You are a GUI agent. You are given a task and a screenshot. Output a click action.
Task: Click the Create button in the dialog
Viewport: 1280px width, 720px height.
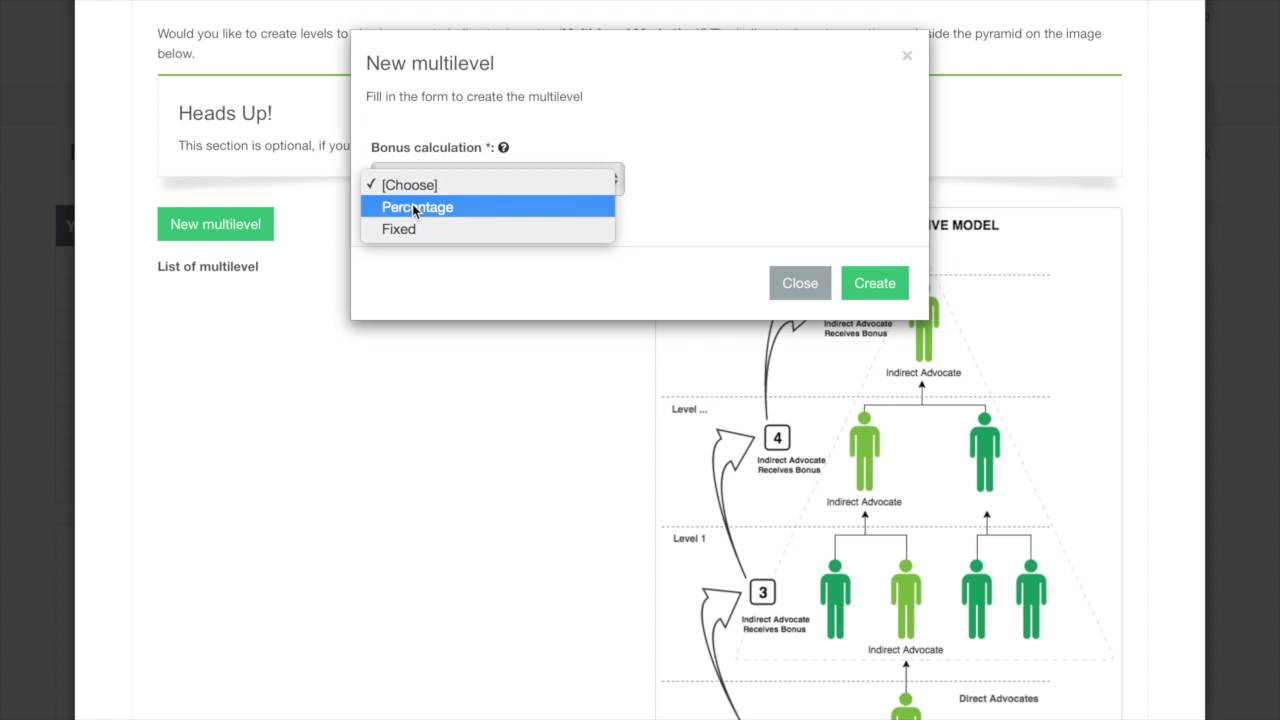[x=875, y=283]
